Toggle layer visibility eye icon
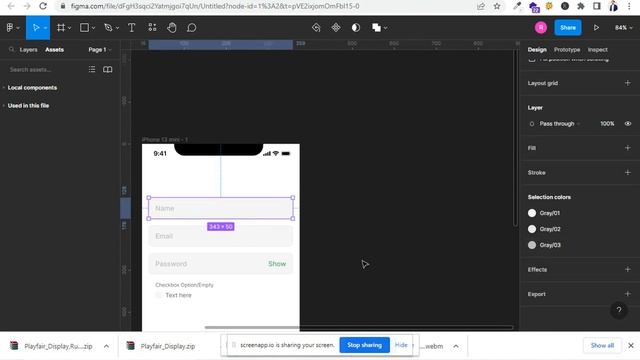Screen dimensions: 640x360 coord(628,124)
